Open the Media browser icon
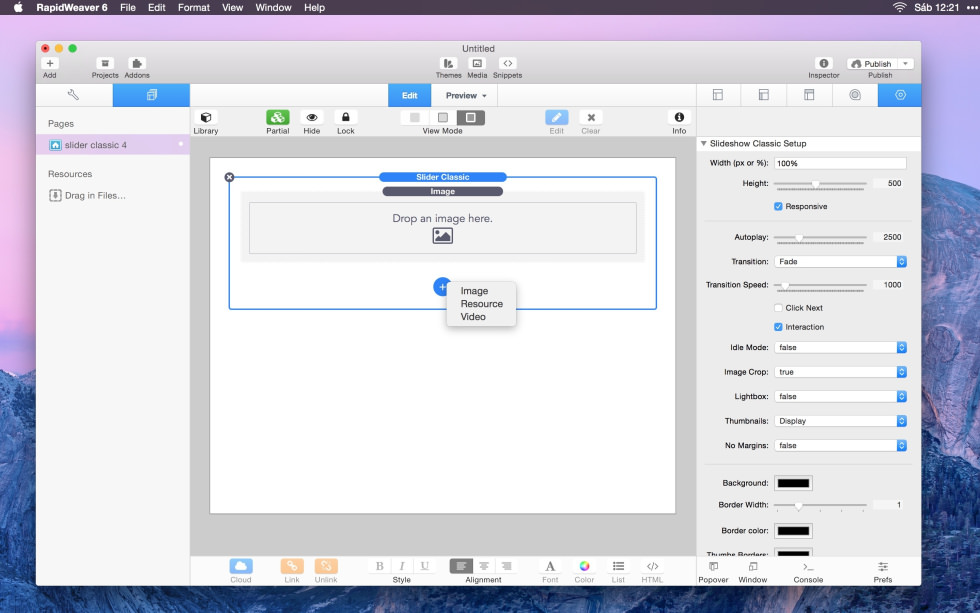The height and width of the screenshot is (613, 980). click(477, 63)
